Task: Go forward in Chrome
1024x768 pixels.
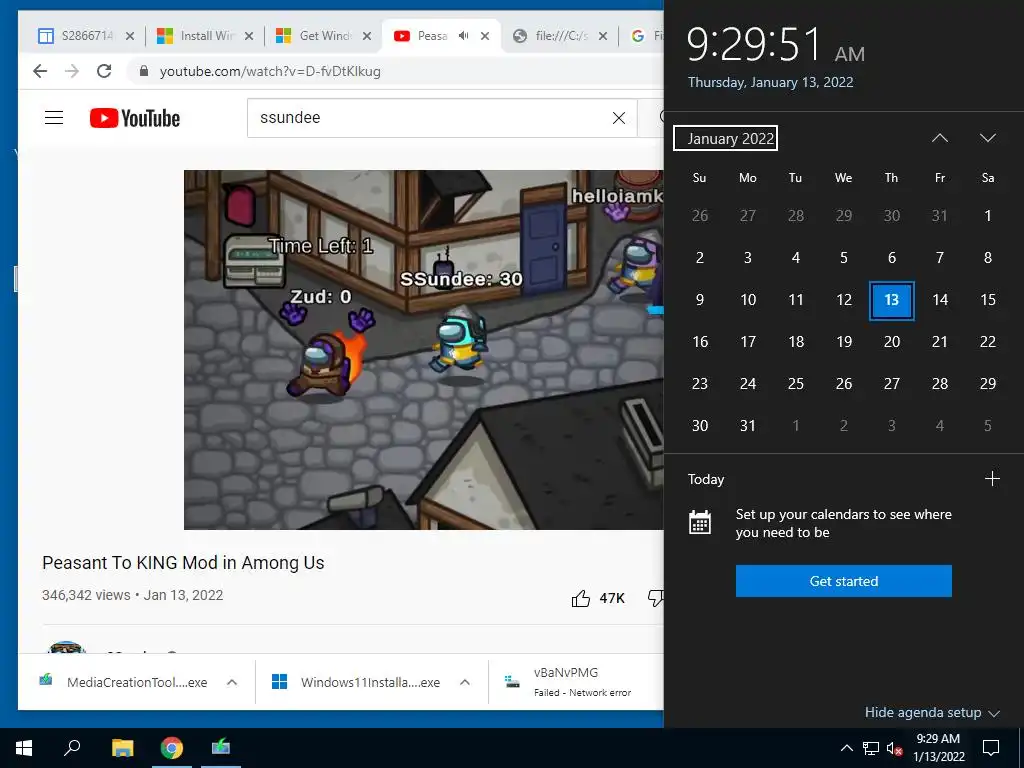Action: tap(72, 71)
